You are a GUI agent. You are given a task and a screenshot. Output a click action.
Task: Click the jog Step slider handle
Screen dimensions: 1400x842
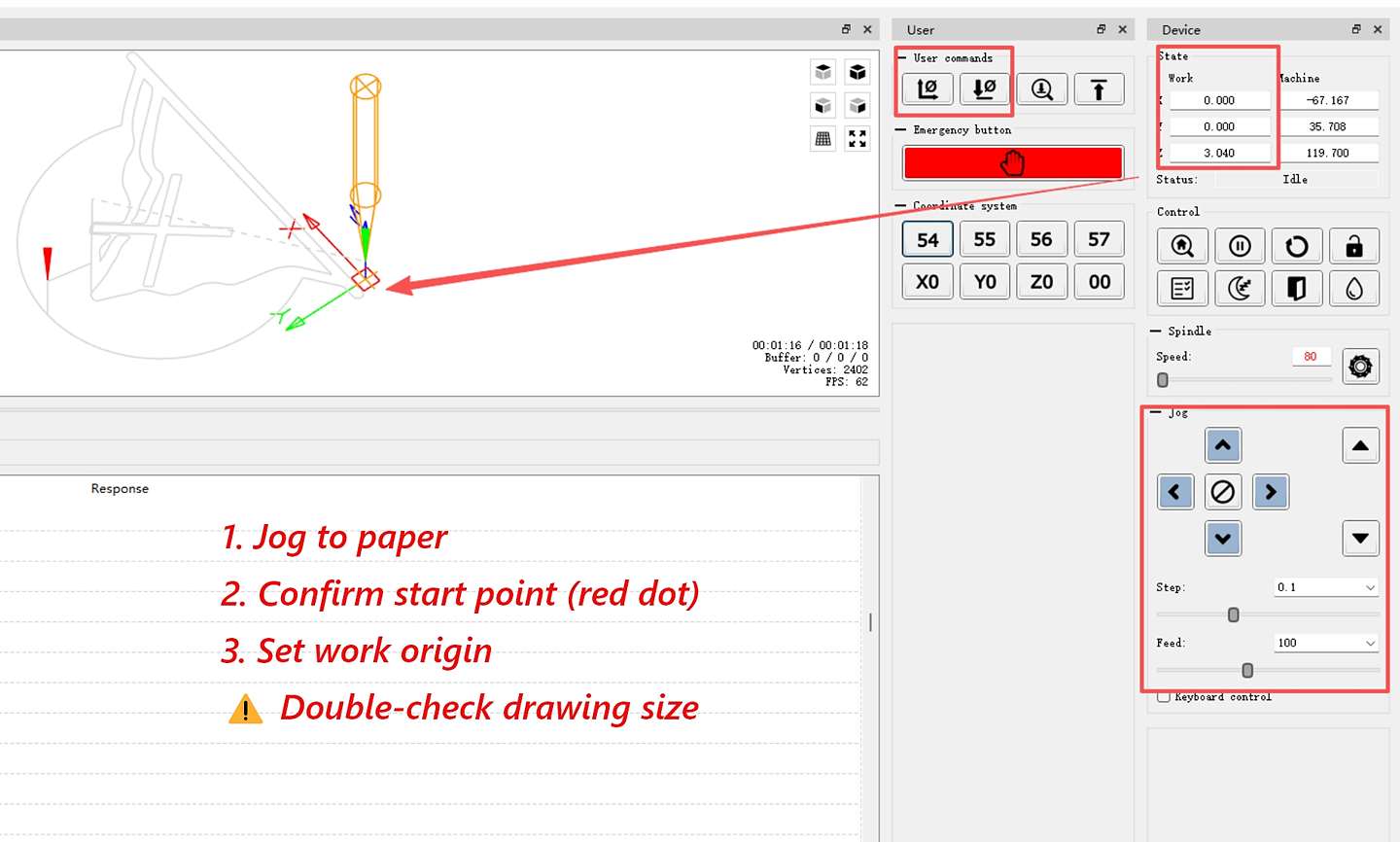click(1234, 614)
